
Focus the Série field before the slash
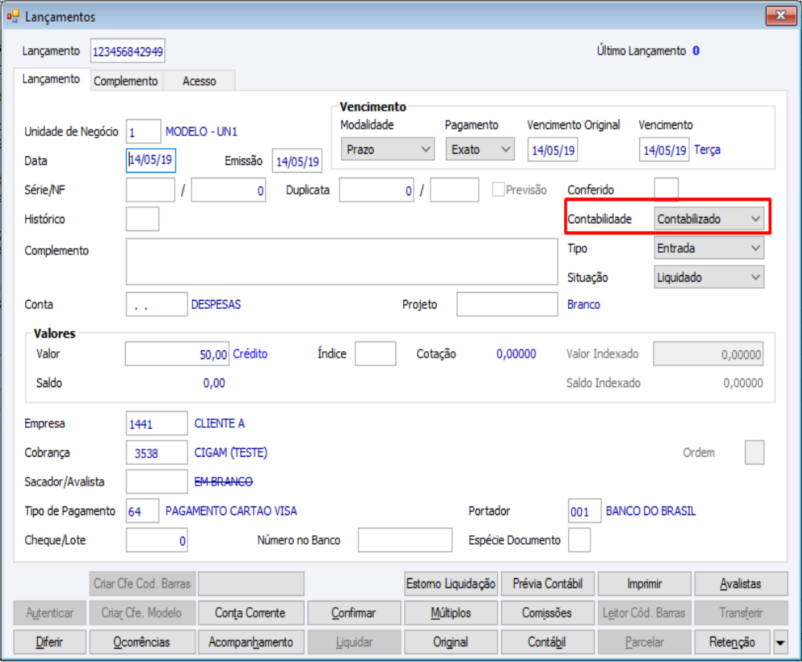point(150,190)
